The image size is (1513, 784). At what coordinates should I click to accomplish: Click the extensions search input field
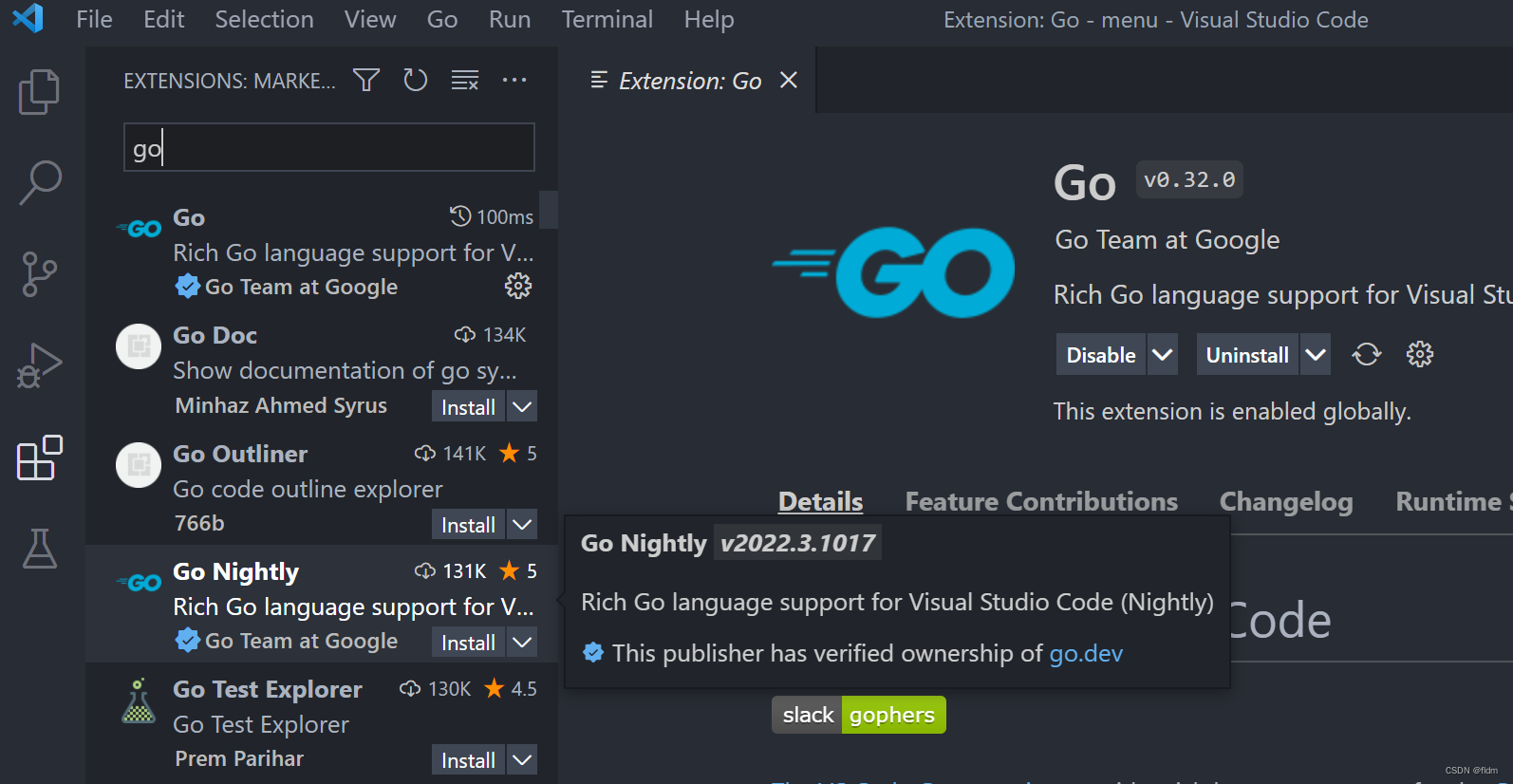pyautogui.click(x=329, y=147)
